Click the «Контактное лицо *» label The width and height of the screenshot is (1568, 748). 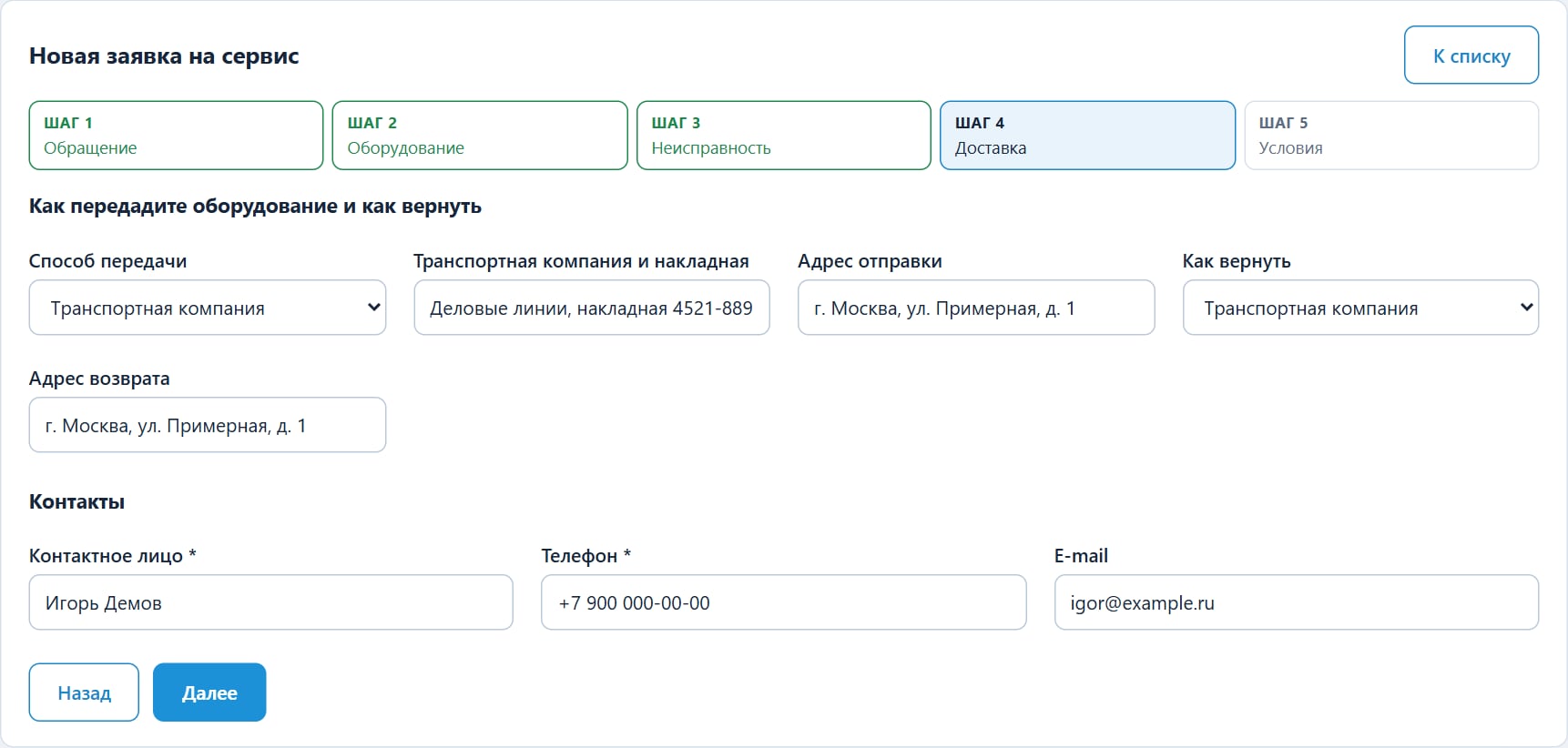pyautogui.click(x=113, y=556)
